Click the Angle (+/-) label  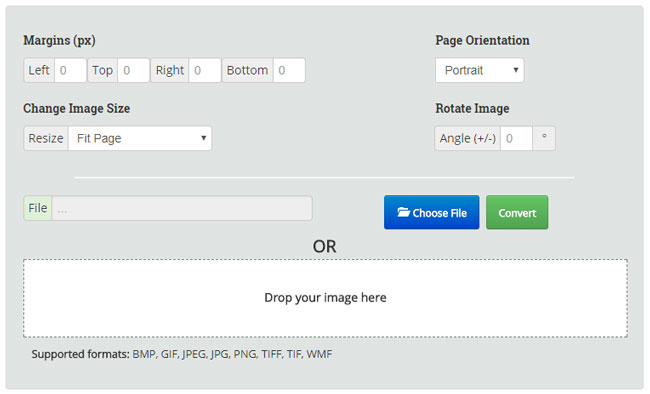pos(468,138)
